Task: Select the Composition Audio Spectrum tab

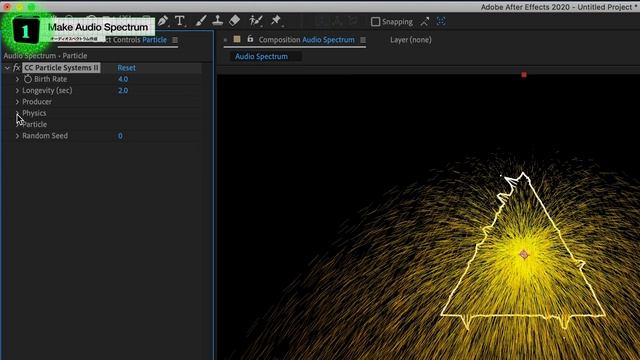Action: [307, 40]
